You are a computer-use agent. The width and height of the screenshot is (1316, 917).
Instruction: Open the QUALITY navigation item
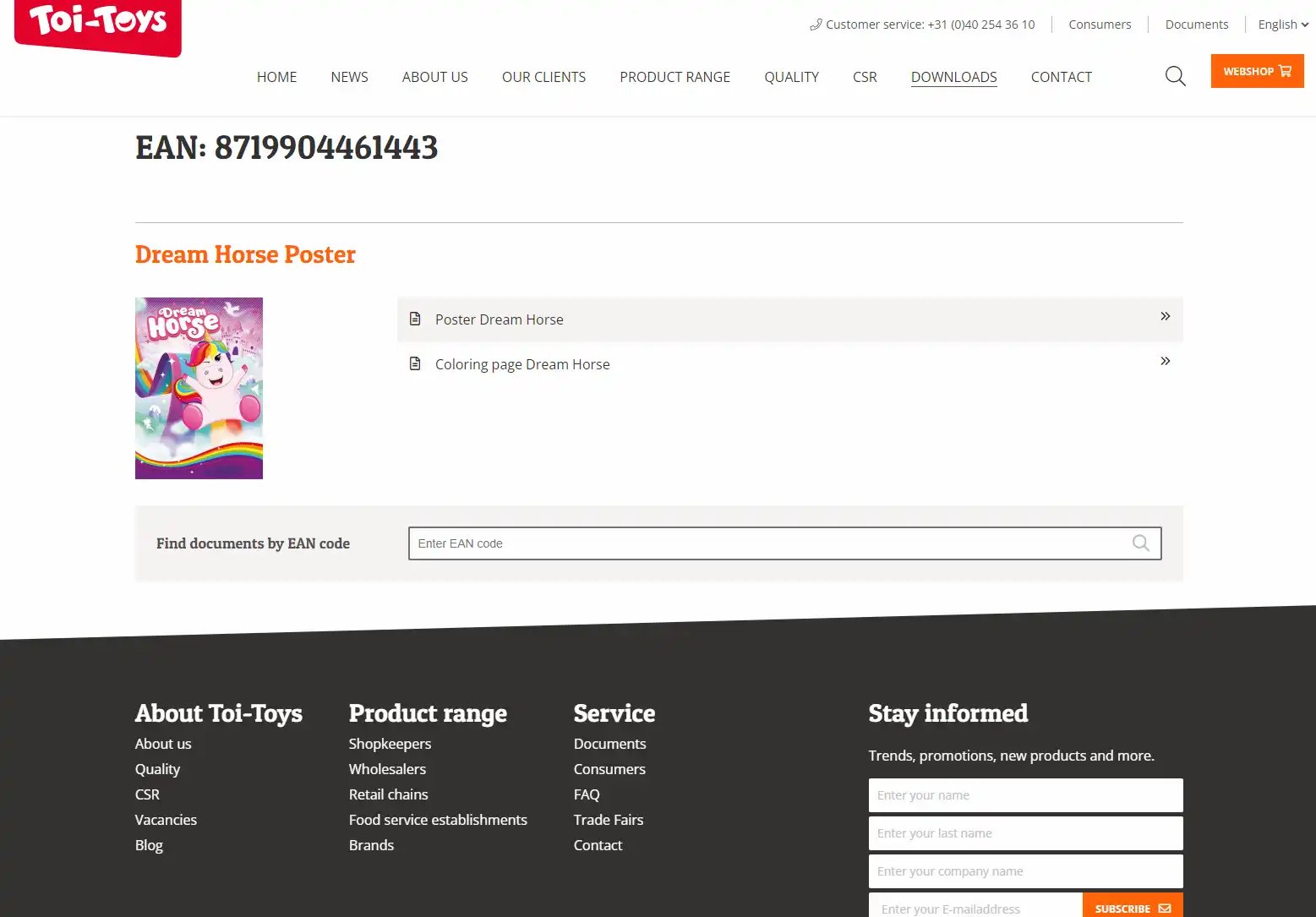[x=791, y=77]
